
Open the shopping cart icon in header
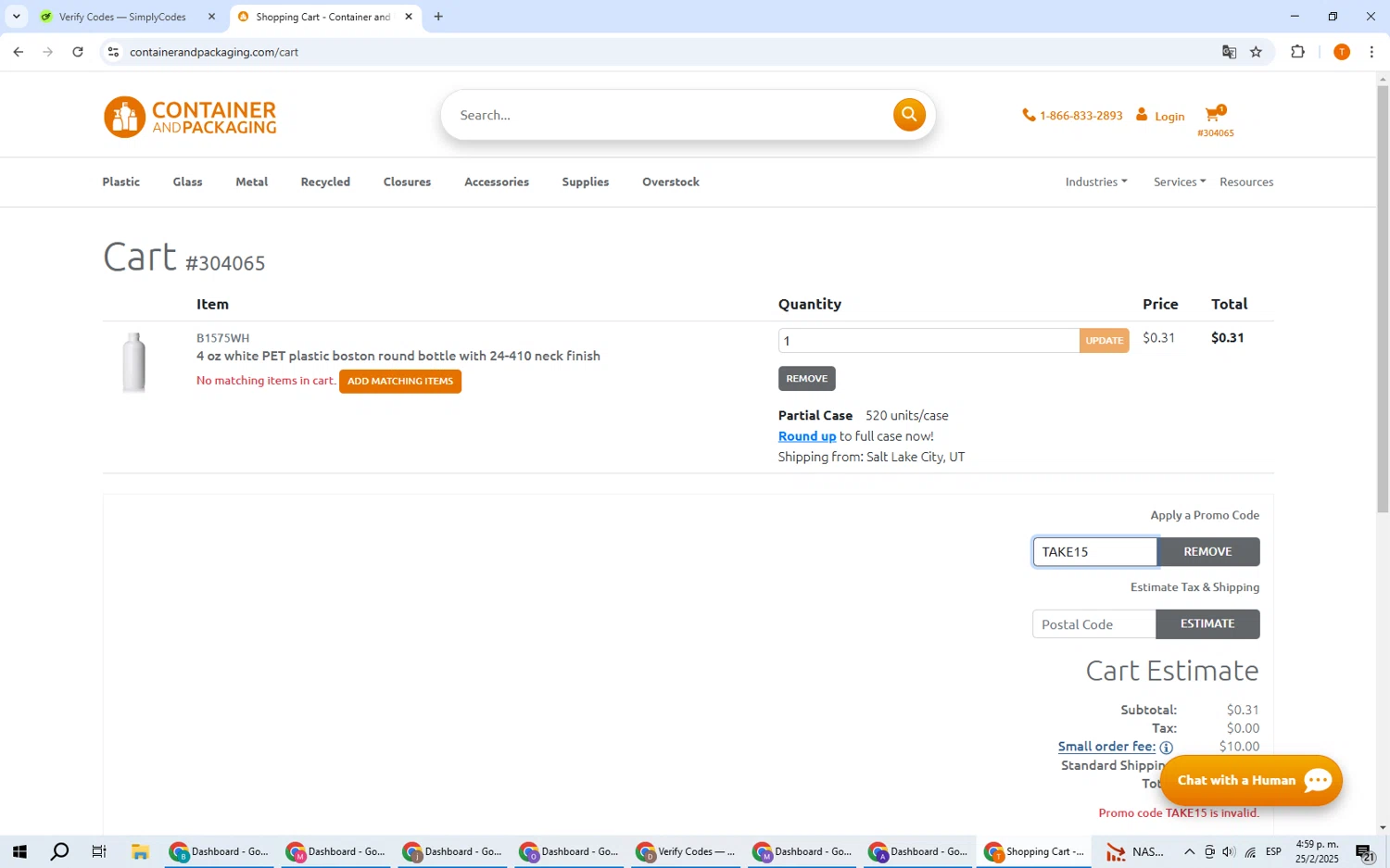pyautogui.click(x=1215, y=114)
